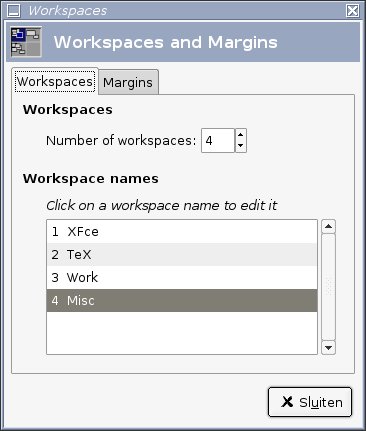Decrease number of workspaces with down arrow

(x=240, y=146)
